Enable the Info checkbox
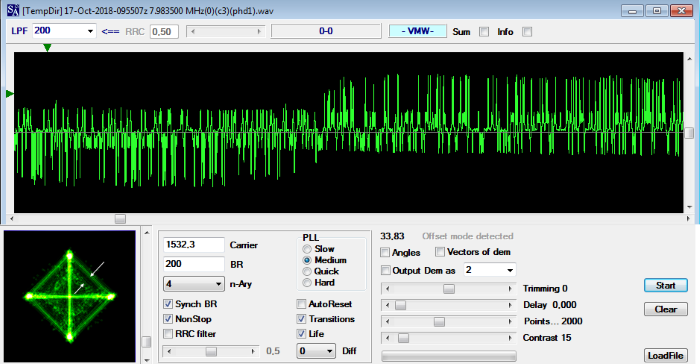Screen dimensions: 700x364 coord(527,32)
